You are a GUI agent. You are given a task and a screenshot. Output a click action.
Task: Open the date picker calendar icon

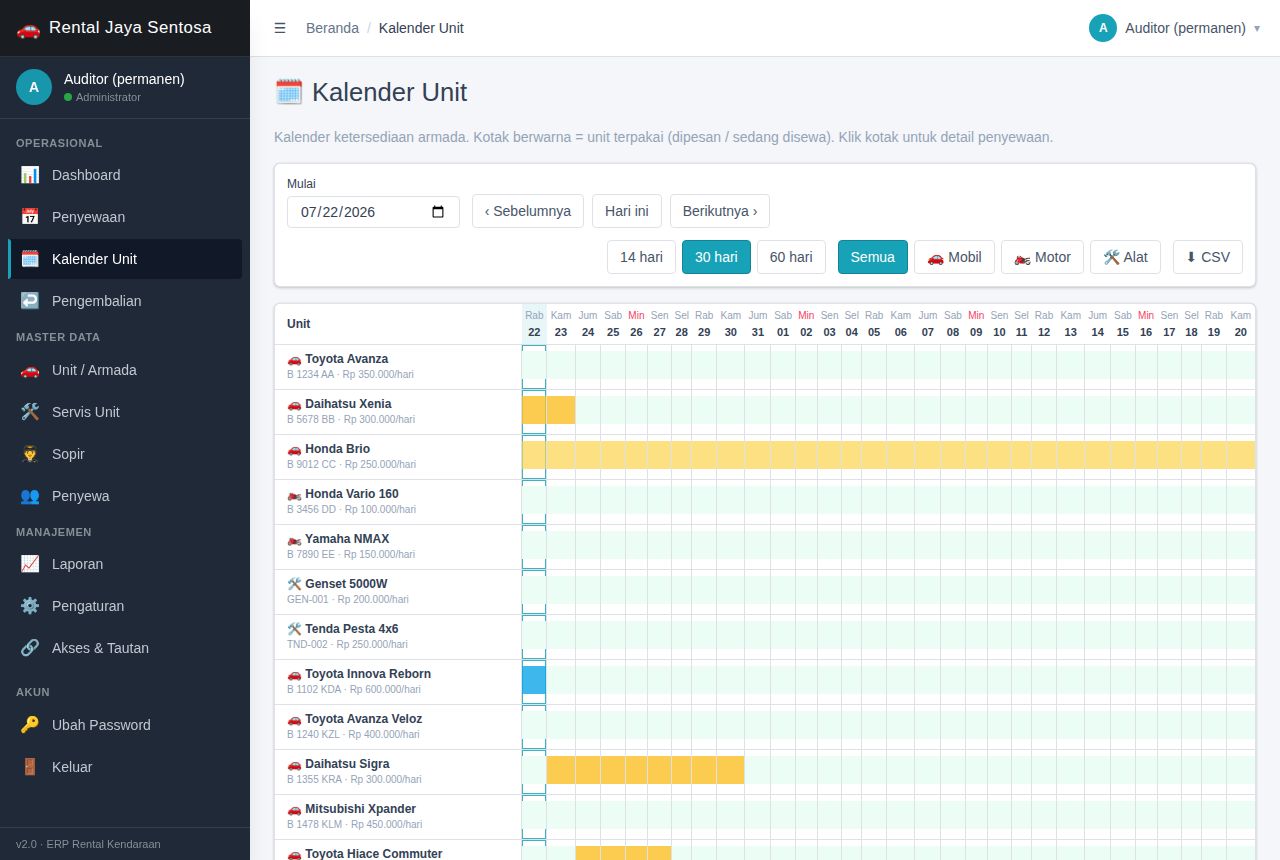(x=438, y=212)
